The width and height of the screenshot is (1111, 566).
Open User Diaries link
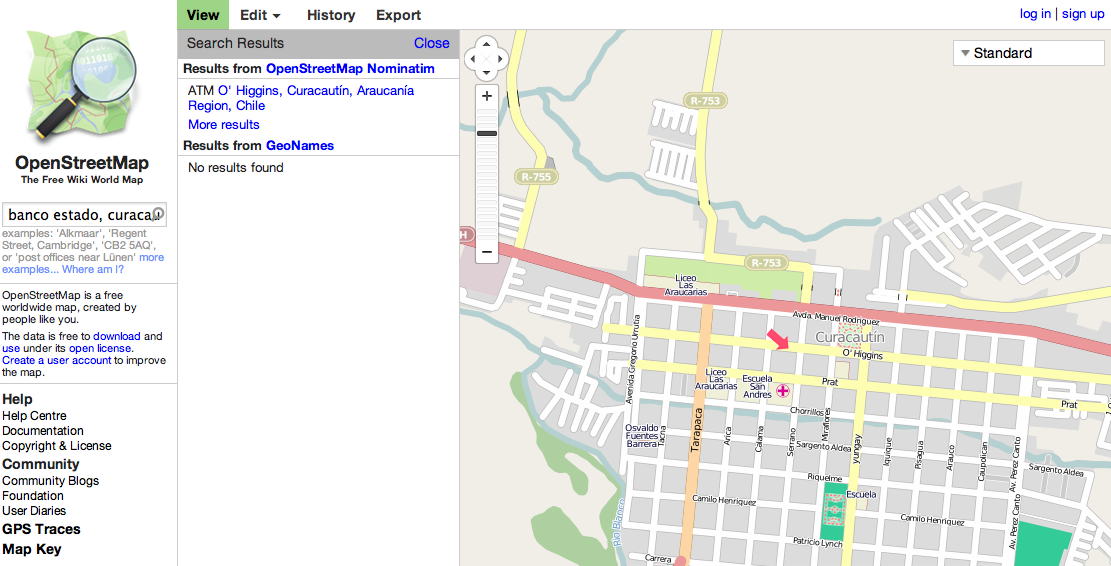click(34, 510)
